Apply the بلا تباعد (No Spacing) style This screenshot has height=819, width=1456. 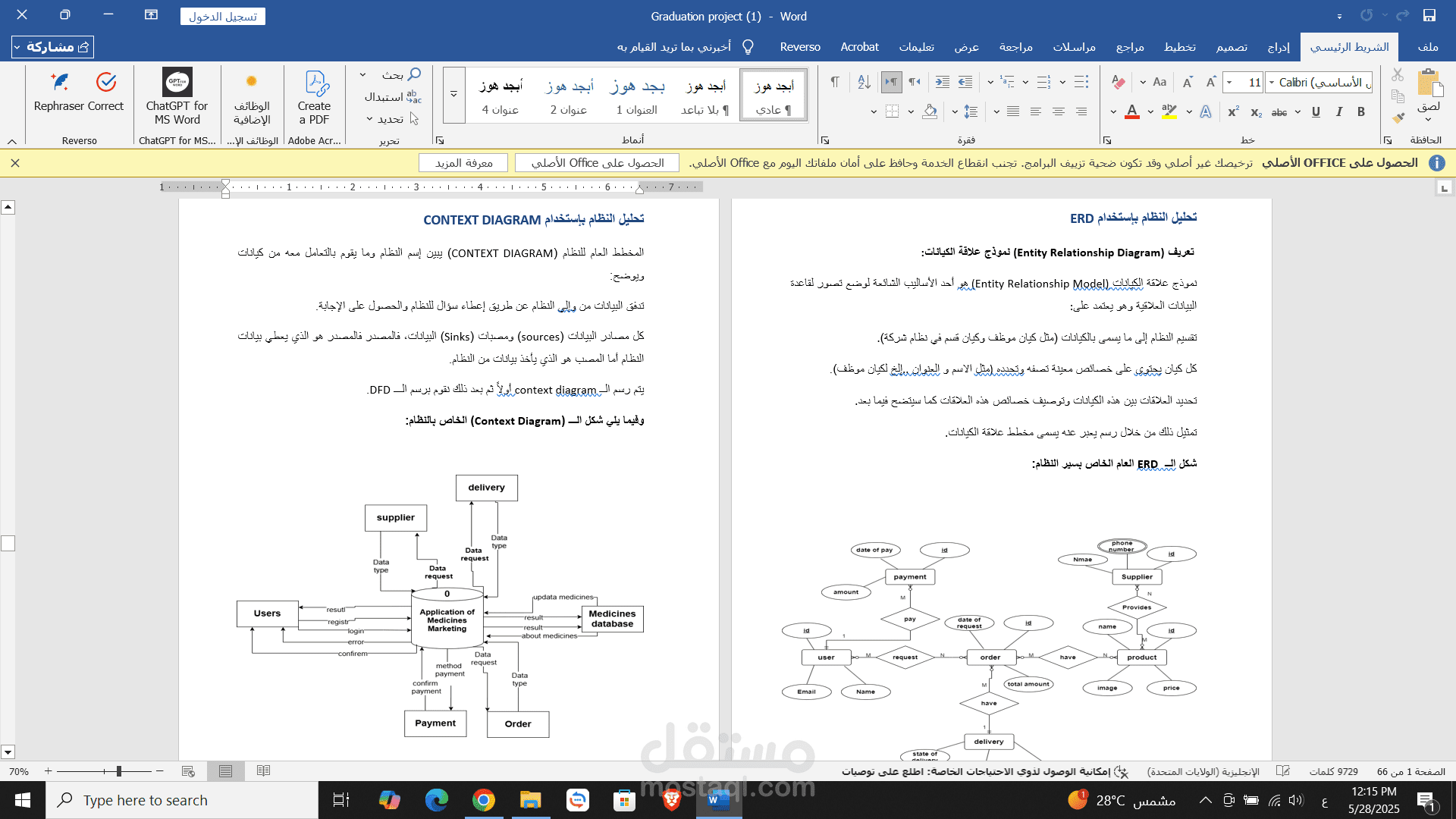[x=705, y=96]
